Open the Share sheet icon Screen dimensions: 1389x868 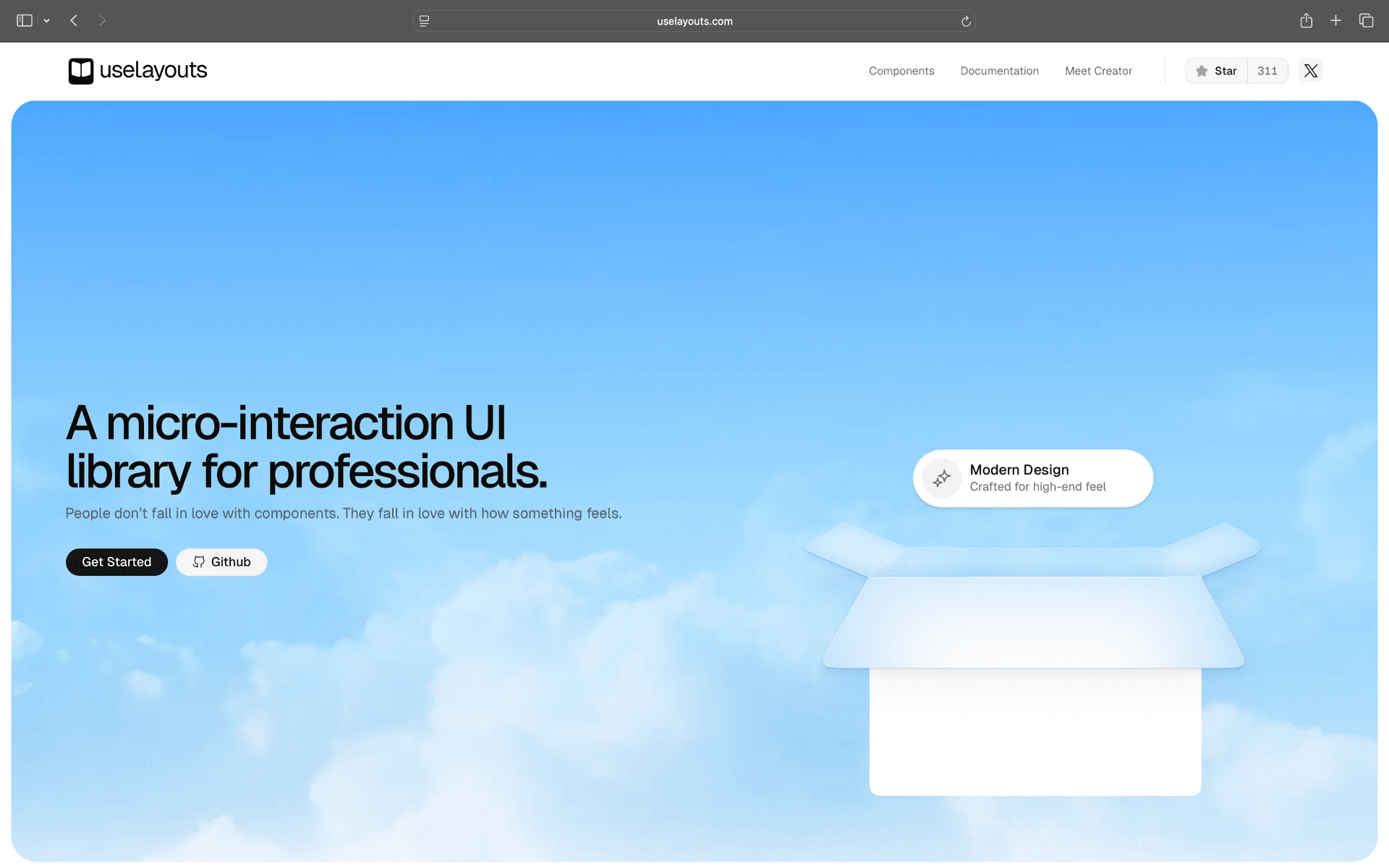[x=1306, y=21]
